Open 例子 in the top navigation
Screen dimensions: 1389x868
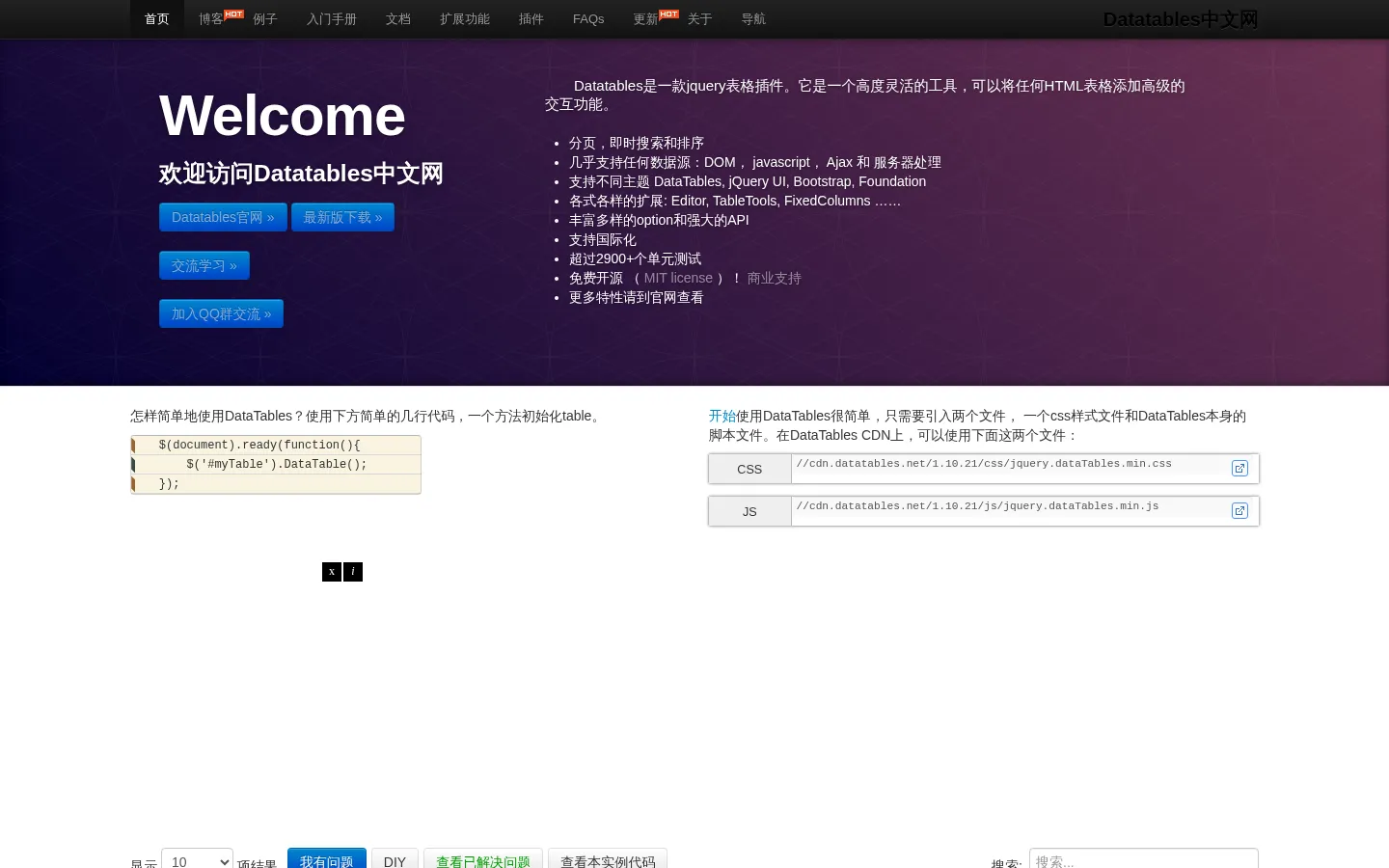pos(265,19)
